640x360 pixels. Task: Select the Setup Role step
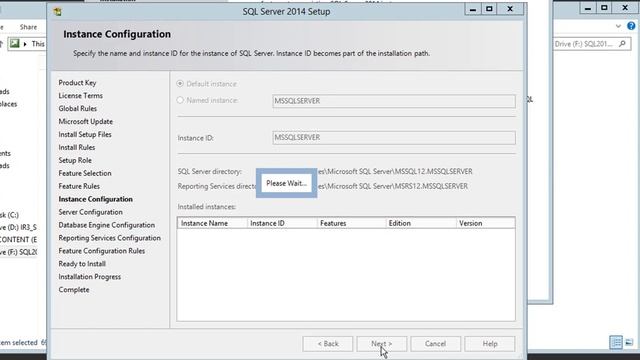(x=75, y=160)
